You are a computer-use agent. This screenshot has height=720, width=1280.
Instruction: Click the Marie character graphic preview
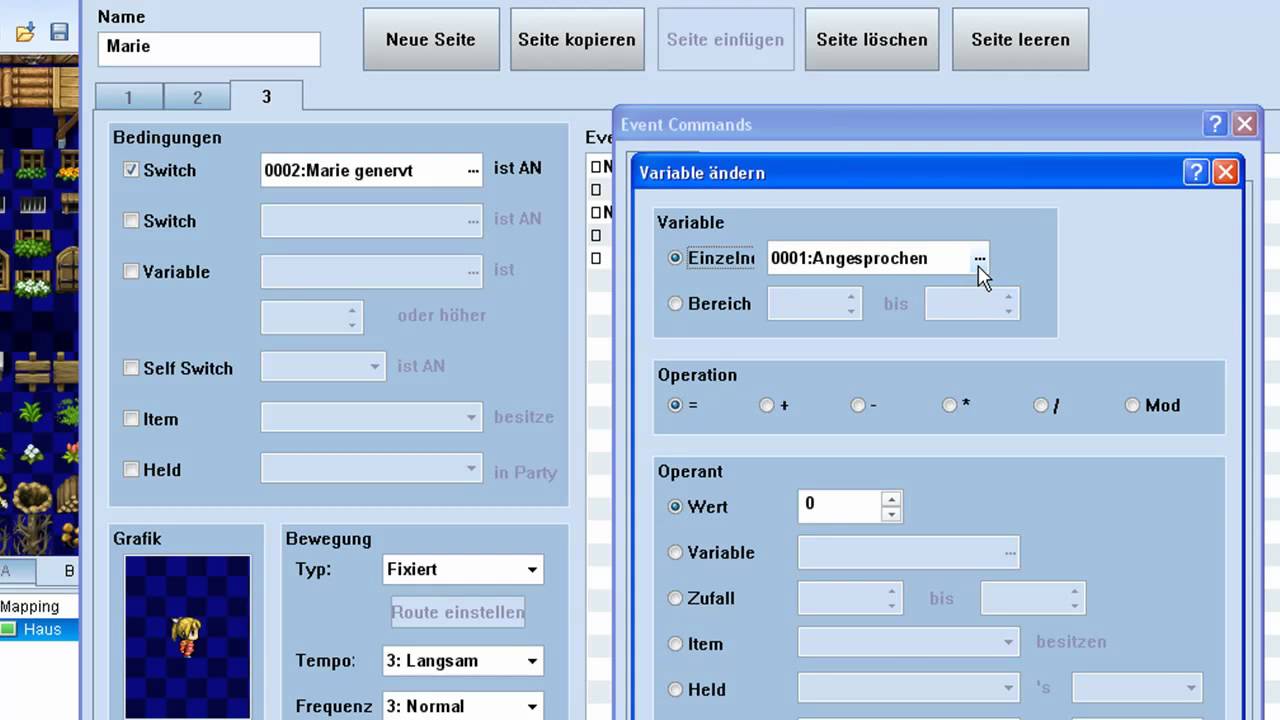(x=187, y=637)
